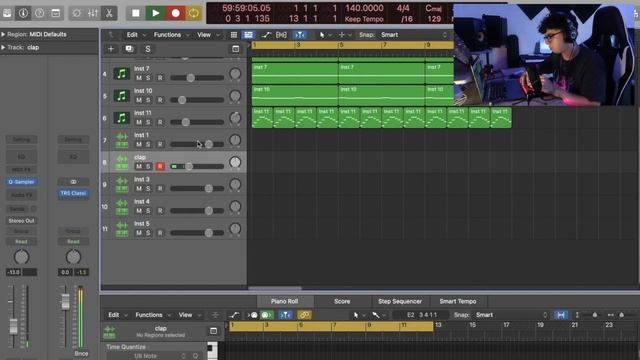Screen dimensions: 640x360
Task: Show the Toolbar button
Action: click(56, 13)
